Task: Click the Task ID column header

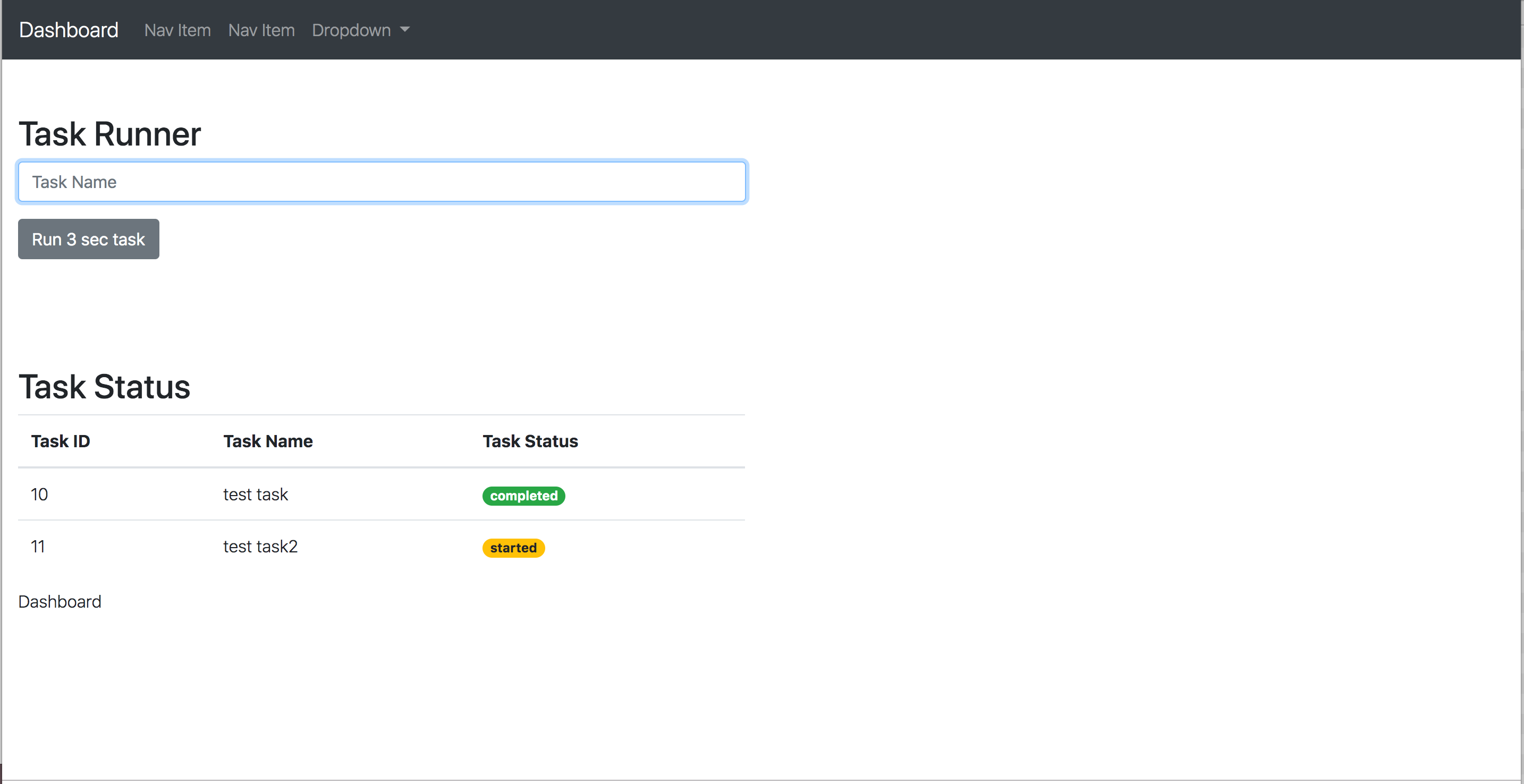Action: [61, 441]
